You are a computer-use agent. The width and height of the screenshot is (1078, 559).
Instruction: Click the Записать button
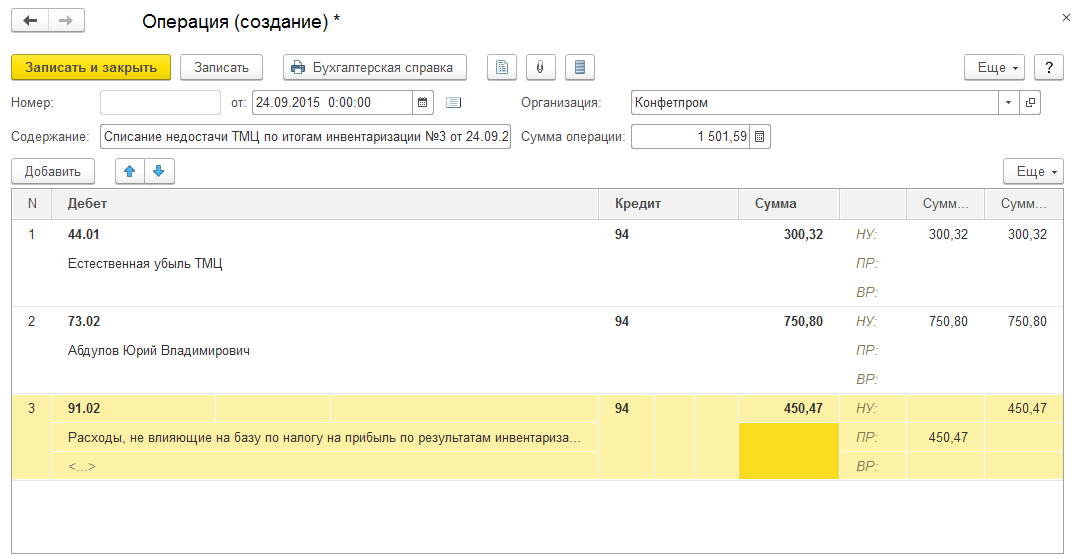point(221,67)
